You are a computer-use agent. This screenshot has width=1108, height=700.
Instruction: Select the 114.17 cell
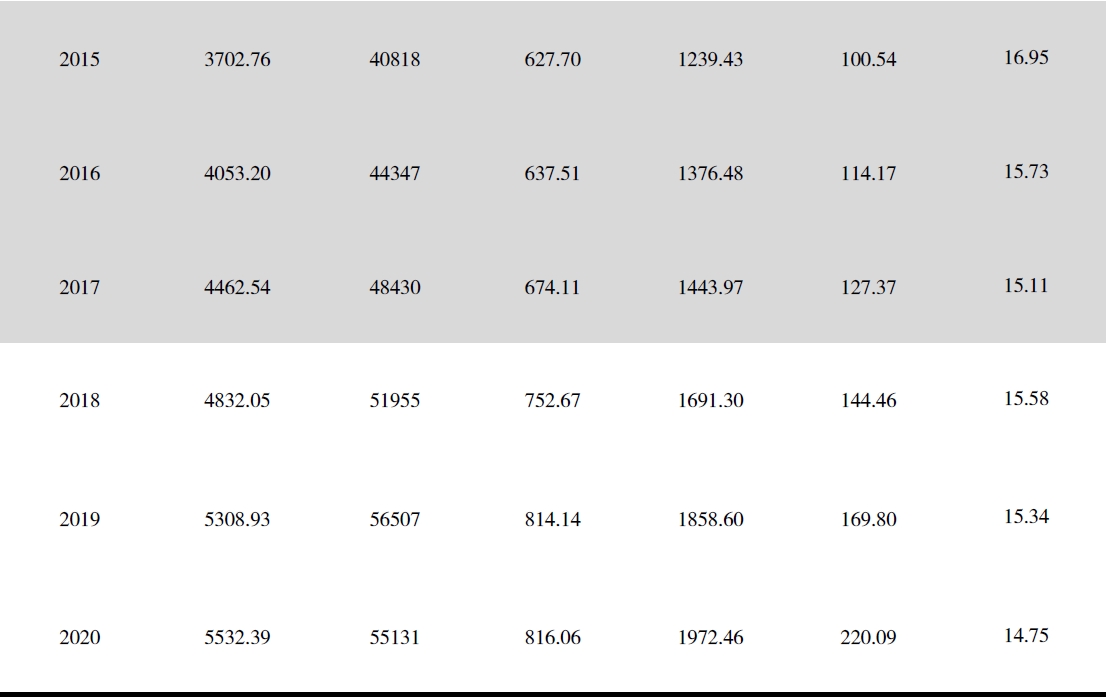tap(868, 173)
